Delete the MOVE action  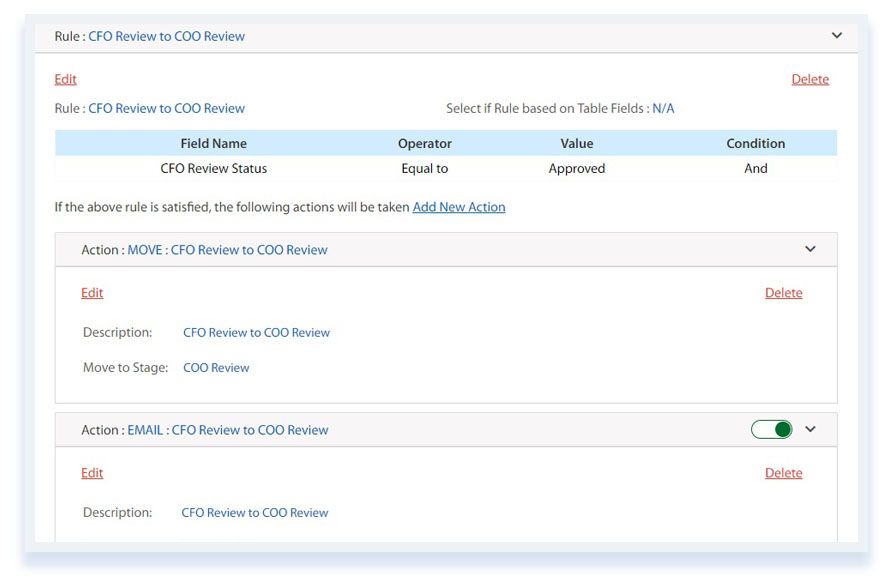point(783,293)
